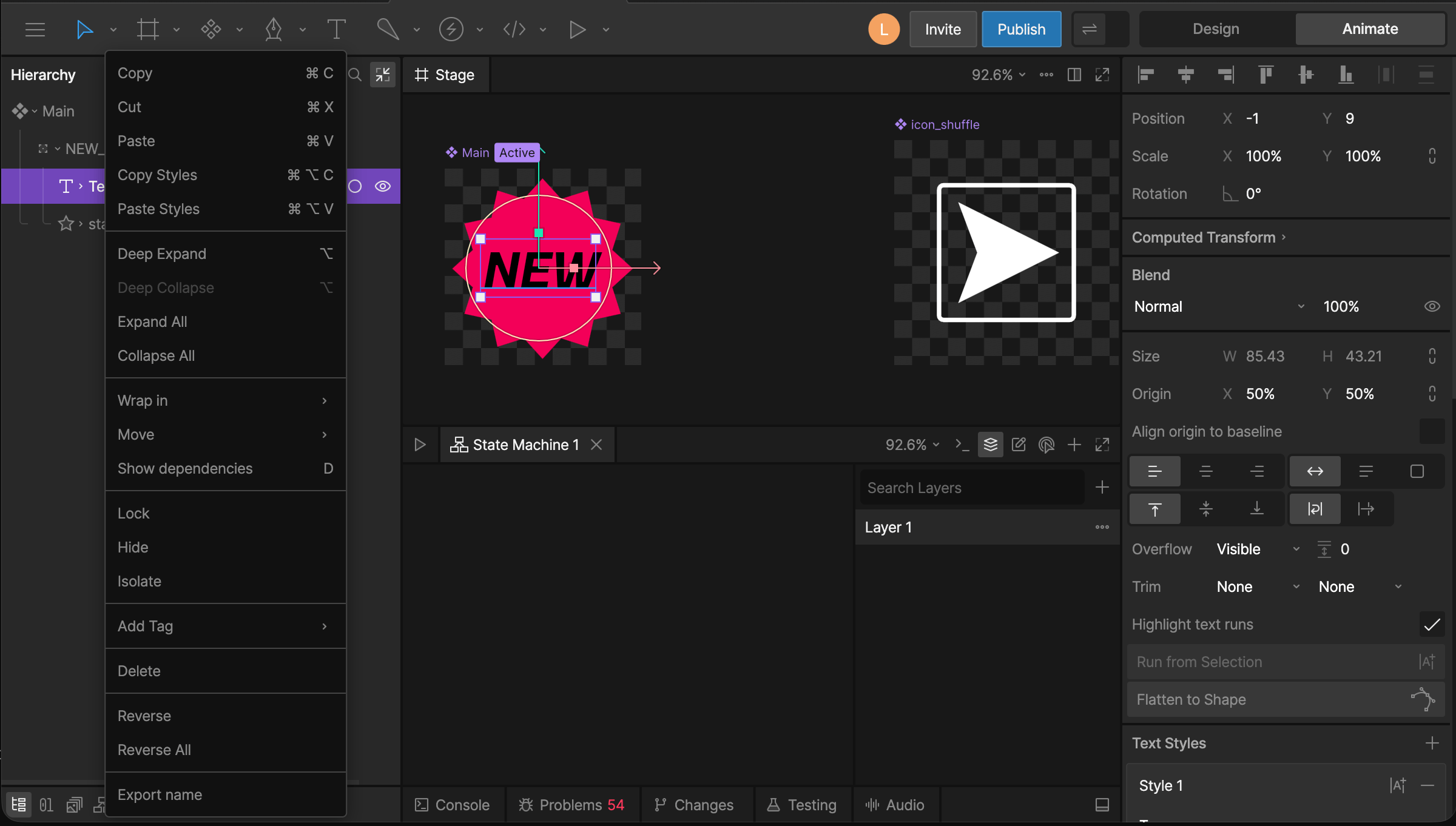The height and width of the screenshot is (826, 1456).
Task: Align bottom edges icon
Action: (x=1346, y=75)
